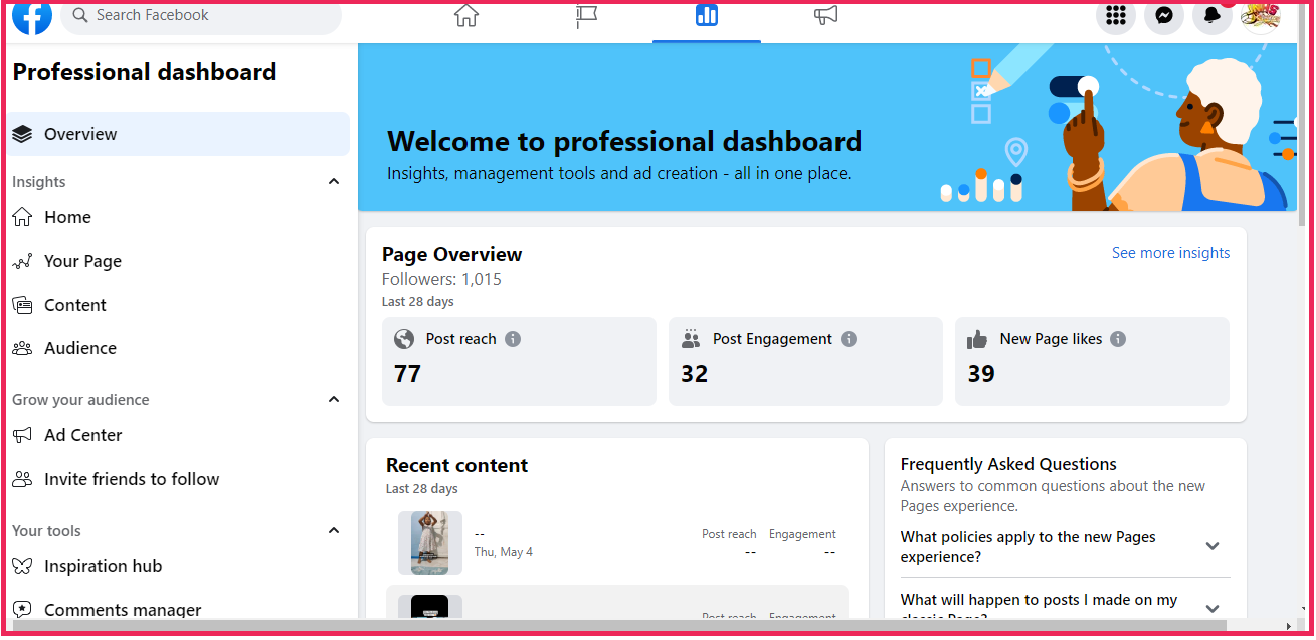Click the people icon beside Audience
Image resolution: width=1316 pixels, height=640 pixels.
[x=22, y=348]
